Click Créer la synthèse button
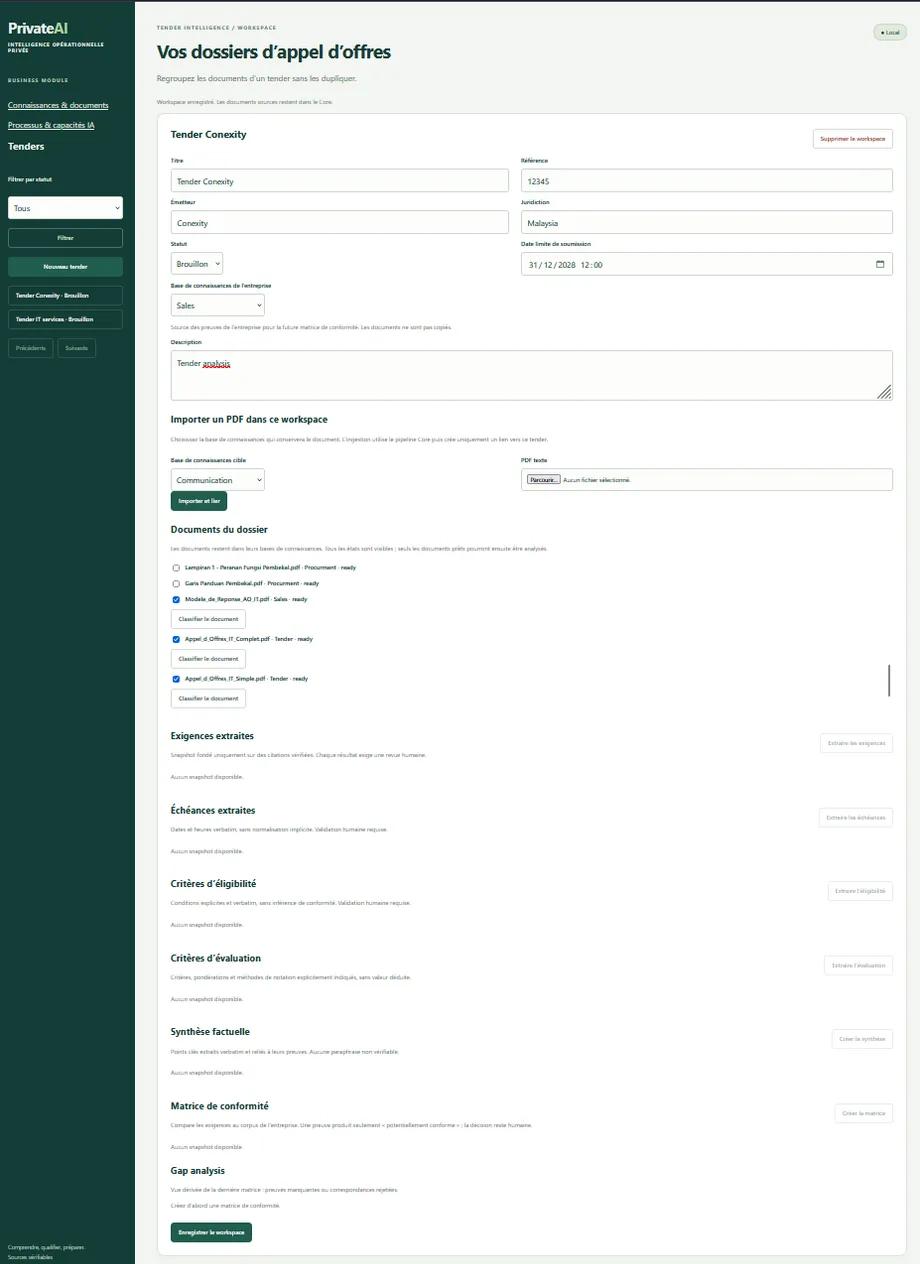 click(x=862, y=1039)
